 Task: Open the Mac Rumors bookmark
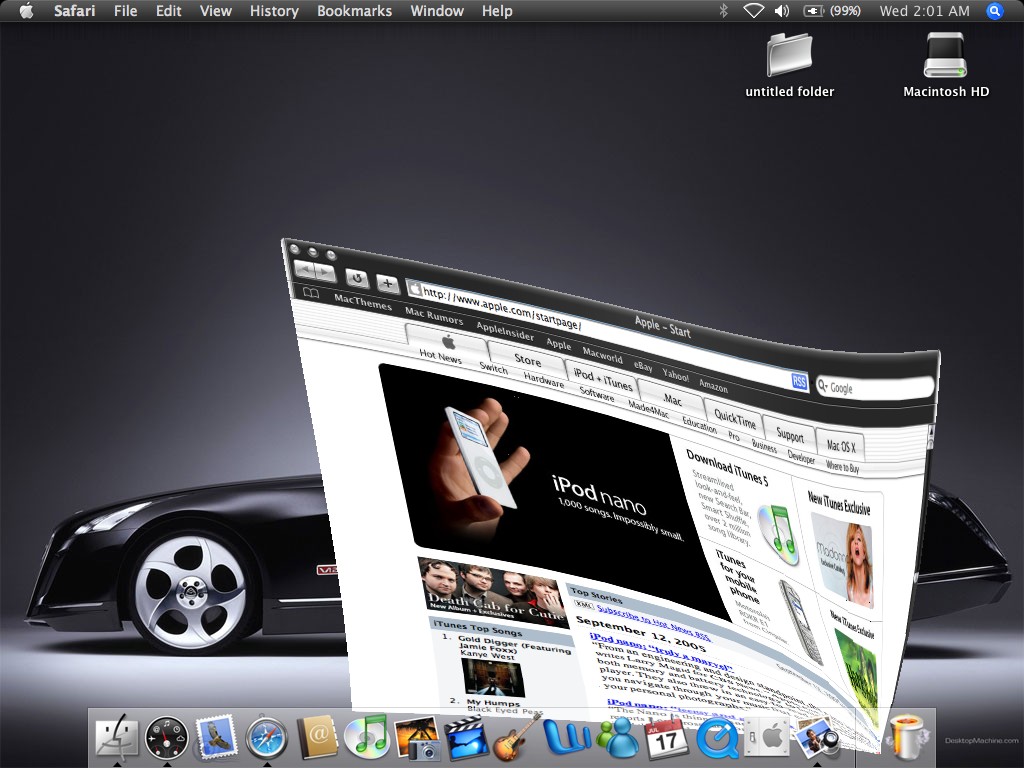434,316
